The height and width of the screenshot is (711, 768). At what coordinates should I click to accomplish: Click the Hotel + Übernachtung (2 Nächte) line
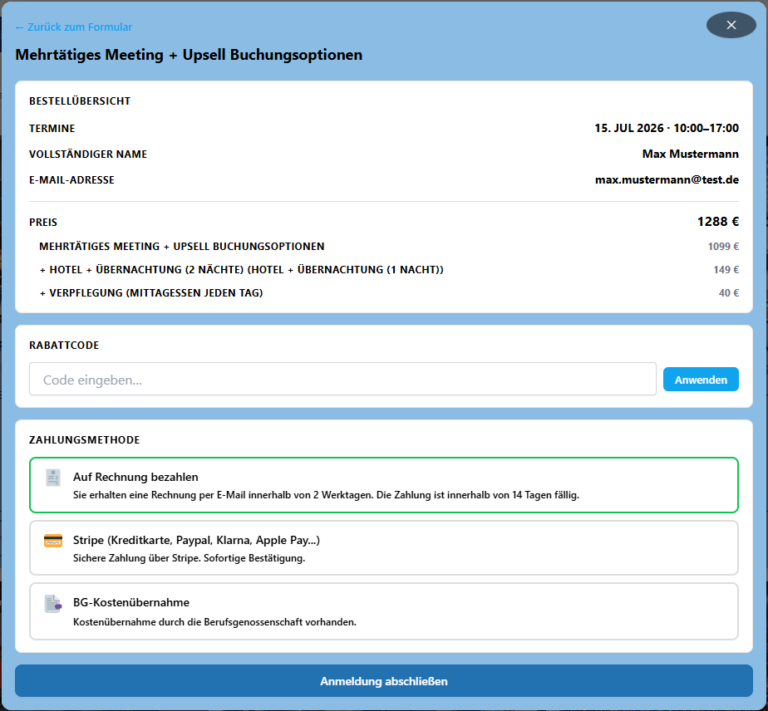[241, 270]
